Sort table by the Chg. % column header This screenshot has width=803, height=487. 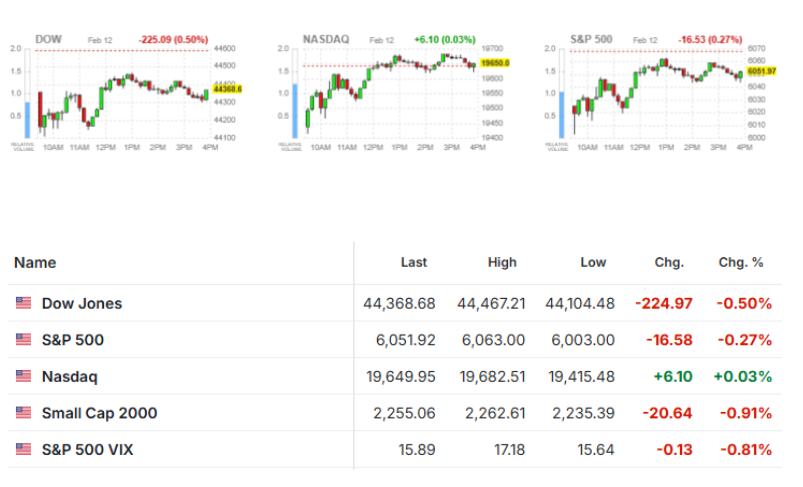point(741,263)
